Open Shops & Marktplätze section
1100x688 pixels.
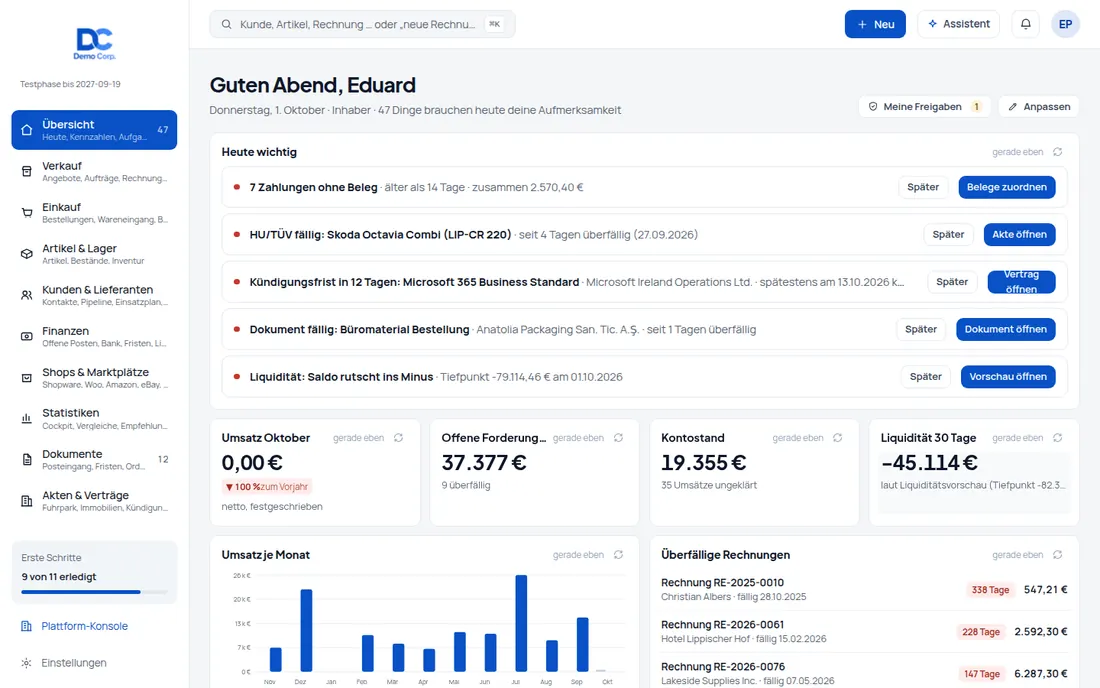pos(94,378)
